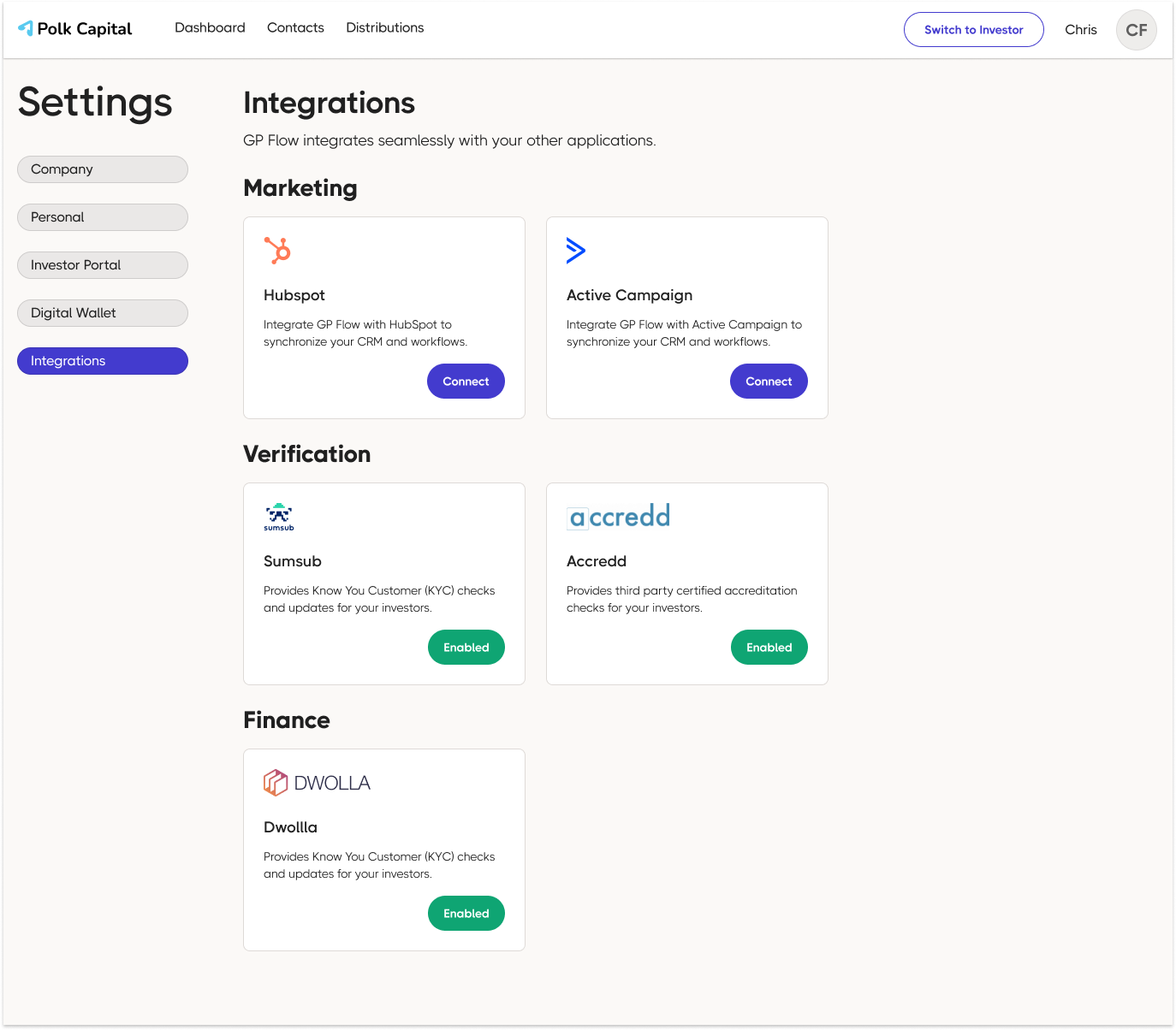Viewport: 1176px width, 1030px height.
Task: Toggle the Sumsub Enabled button
Action: click(466, 648)
